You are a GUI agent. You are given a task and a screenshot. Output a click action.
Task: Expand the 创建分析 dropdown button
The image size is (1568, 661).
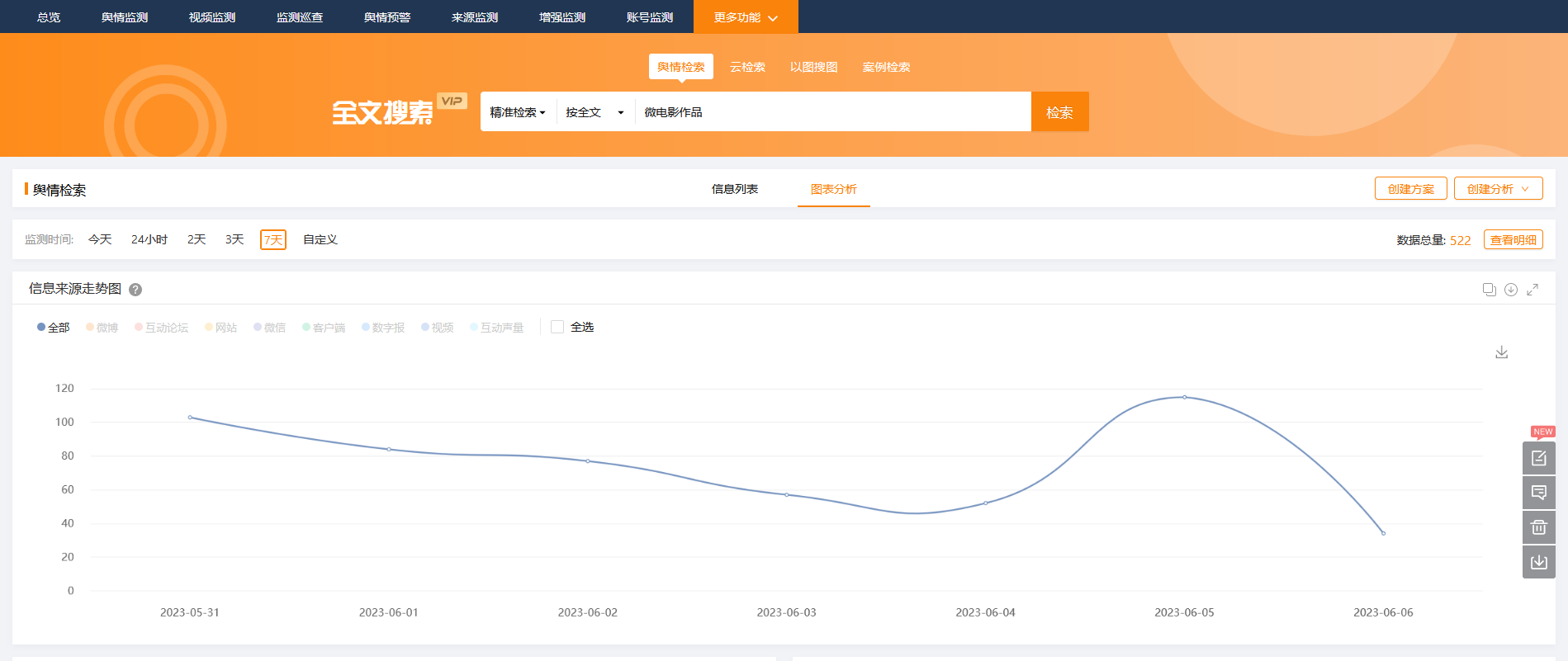point(1498,189)
